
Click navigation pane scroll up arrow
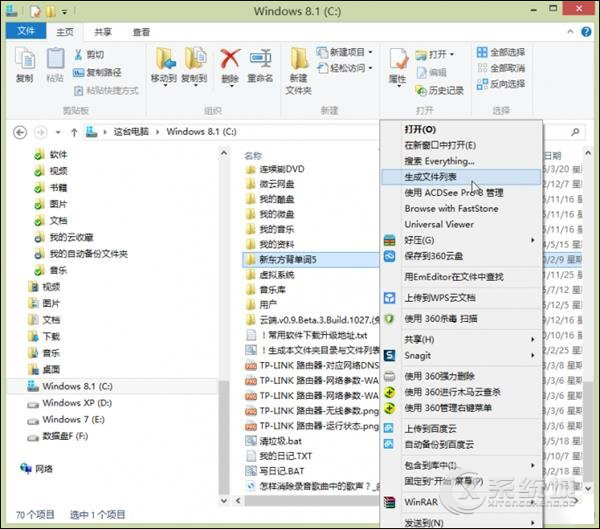coord(224,153)
